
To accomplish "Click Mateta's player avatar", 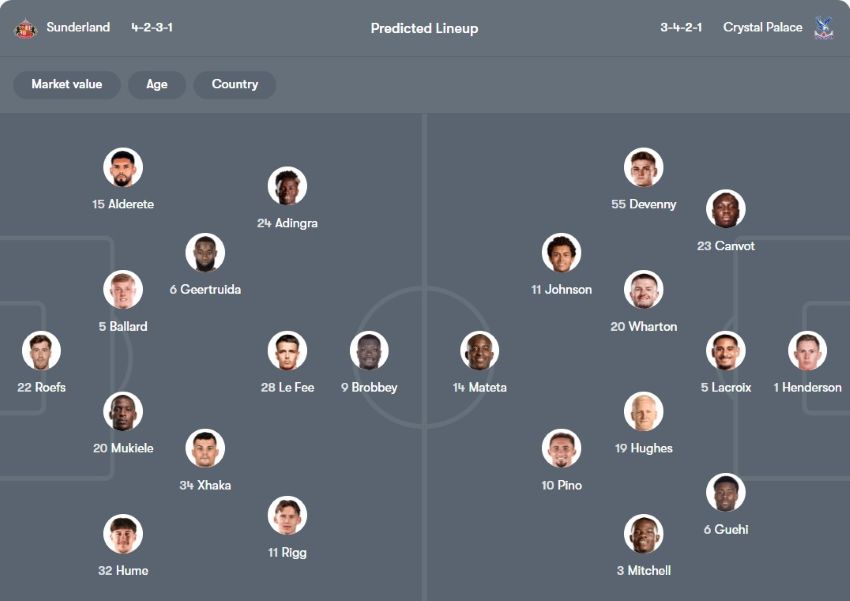I will point(480,351).
